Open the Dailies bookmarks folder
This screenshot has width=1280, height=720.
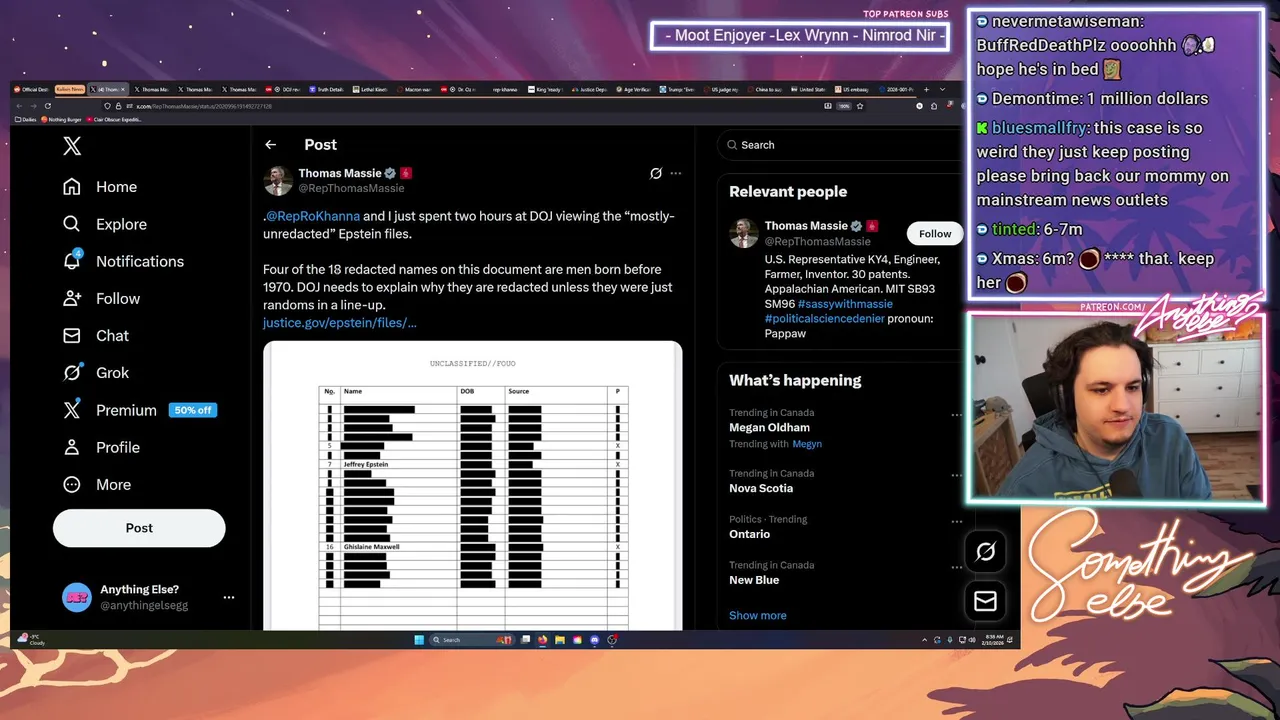point(25,119)
